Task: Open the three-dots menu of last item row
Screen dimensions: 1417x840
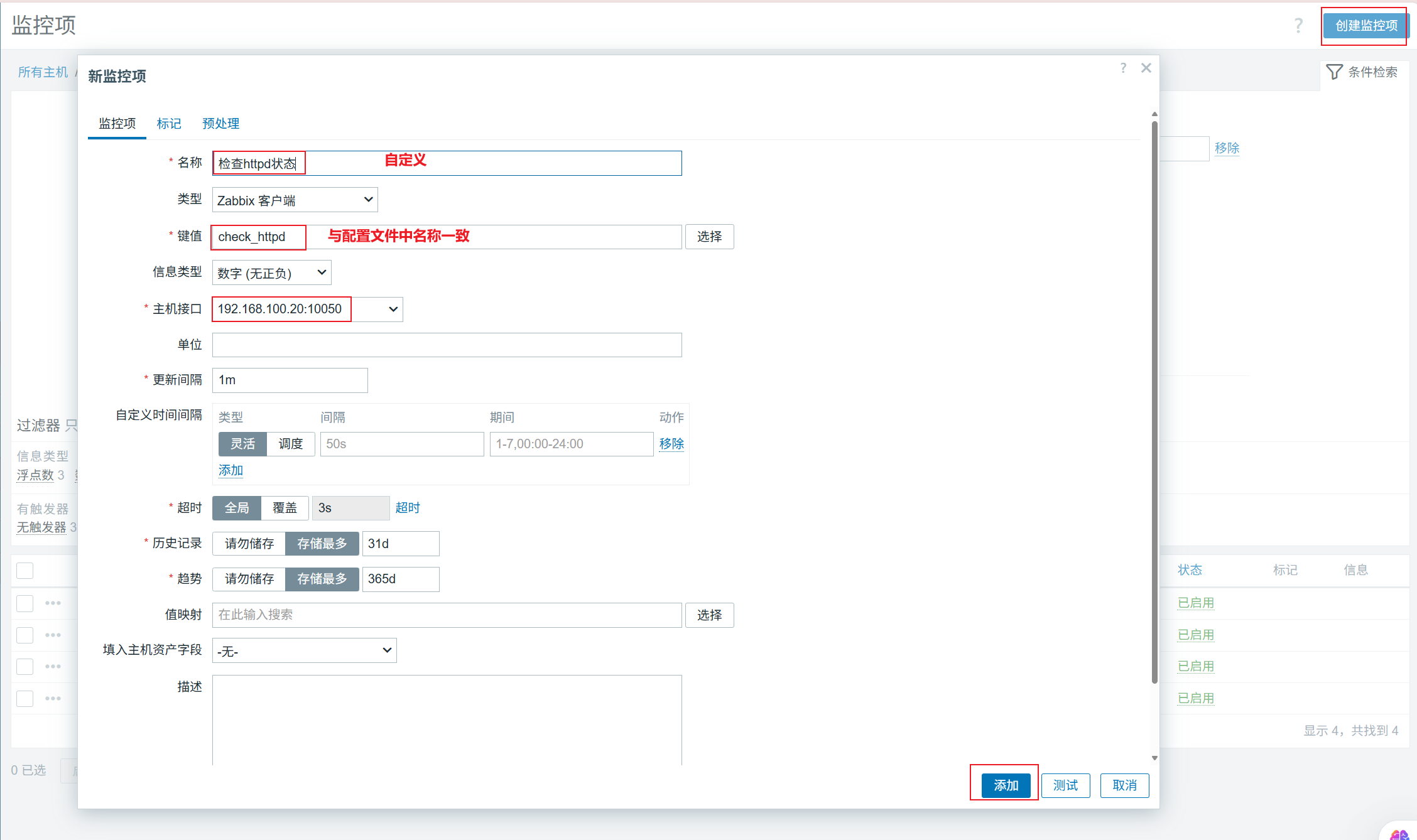Action: [x=53, y=698]
